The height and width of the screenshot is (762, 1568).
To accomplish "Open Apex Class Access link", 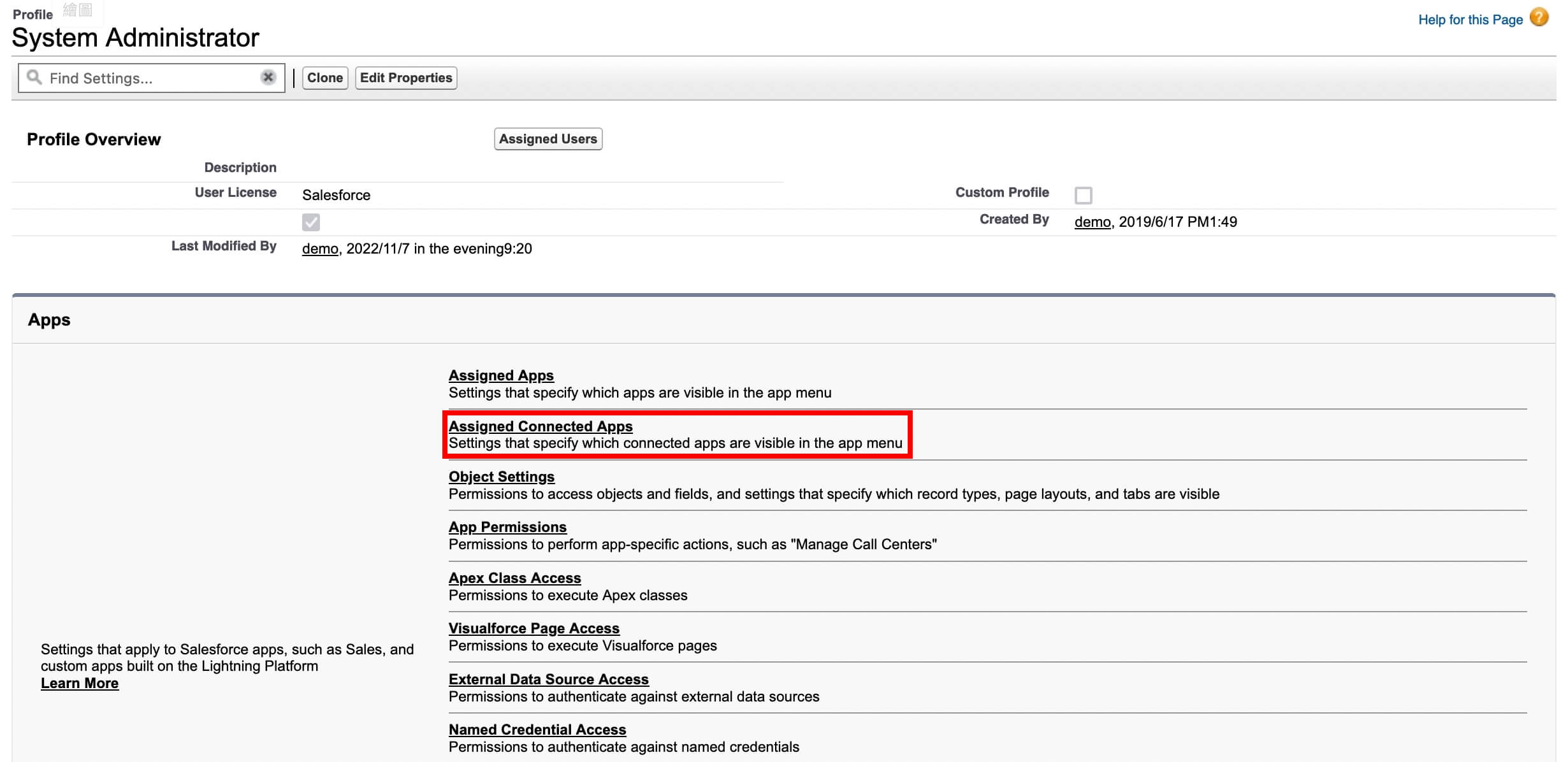I will 515,578.
